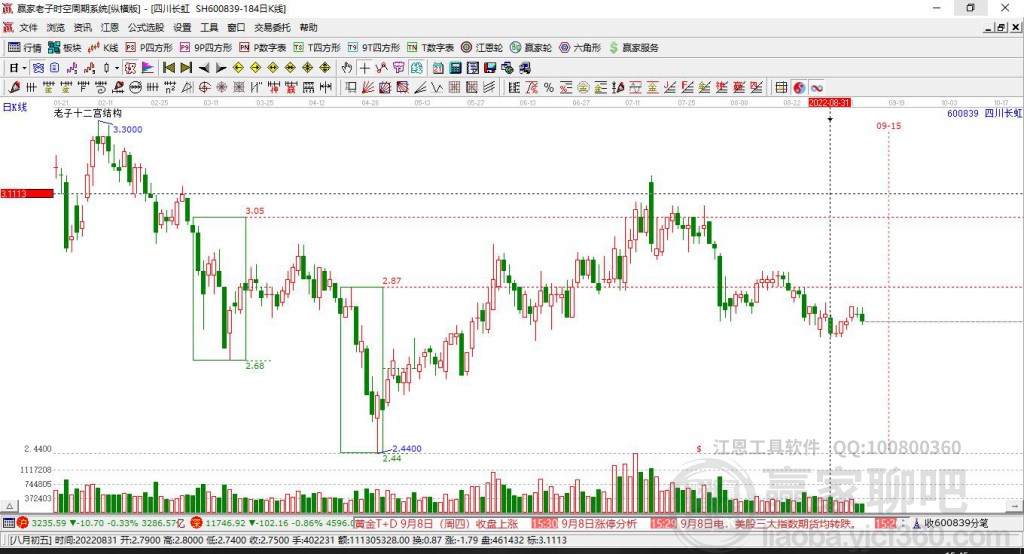Screen dimensions: 1024x554
Task: Open the 赢家轮 wheel tool
Action: tap(531, 48)
